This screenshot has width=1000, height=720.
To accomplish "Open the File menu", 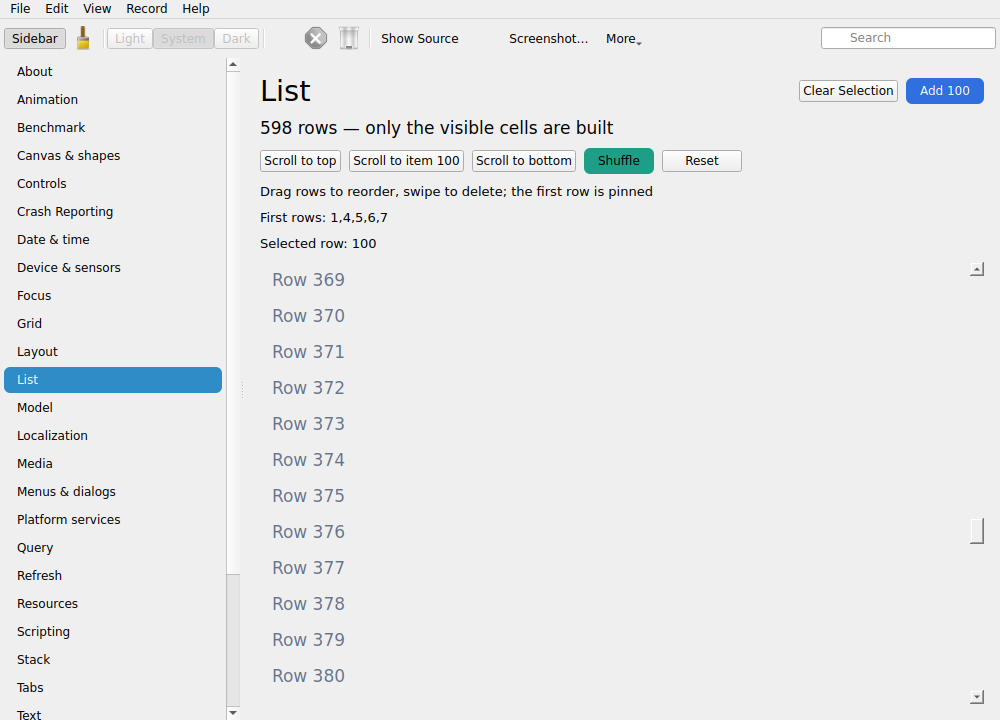I will tap(20, 9).
